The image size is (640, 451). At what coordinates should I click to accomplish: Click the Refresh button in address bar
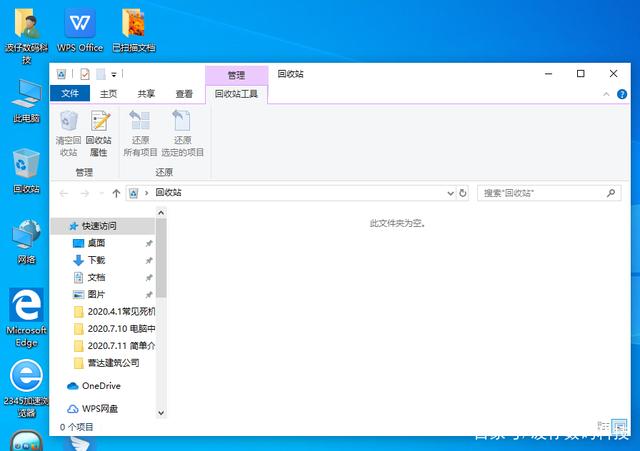pos(462,193)
